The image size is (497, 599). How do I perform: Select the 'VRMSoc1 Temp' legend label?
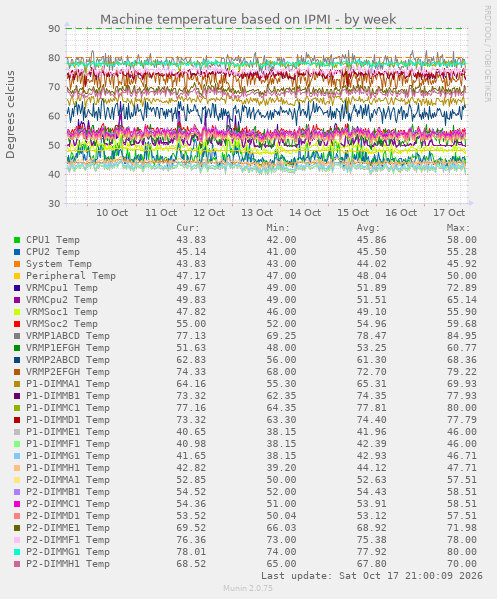[x=62, y=312]
